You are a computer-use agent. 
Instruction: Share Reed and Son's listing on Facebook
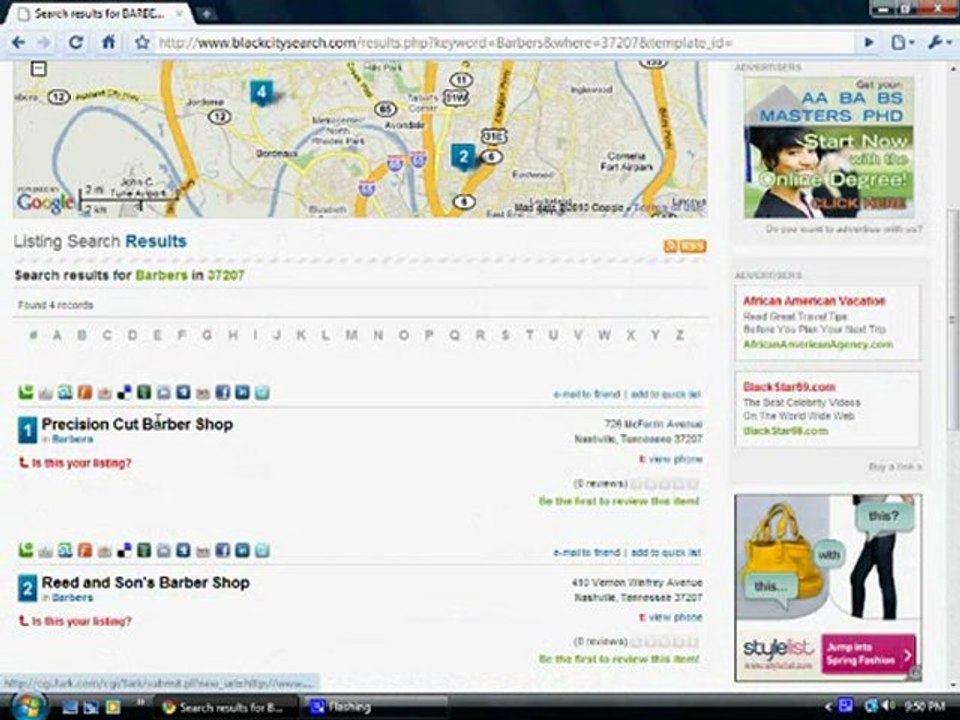223,550
